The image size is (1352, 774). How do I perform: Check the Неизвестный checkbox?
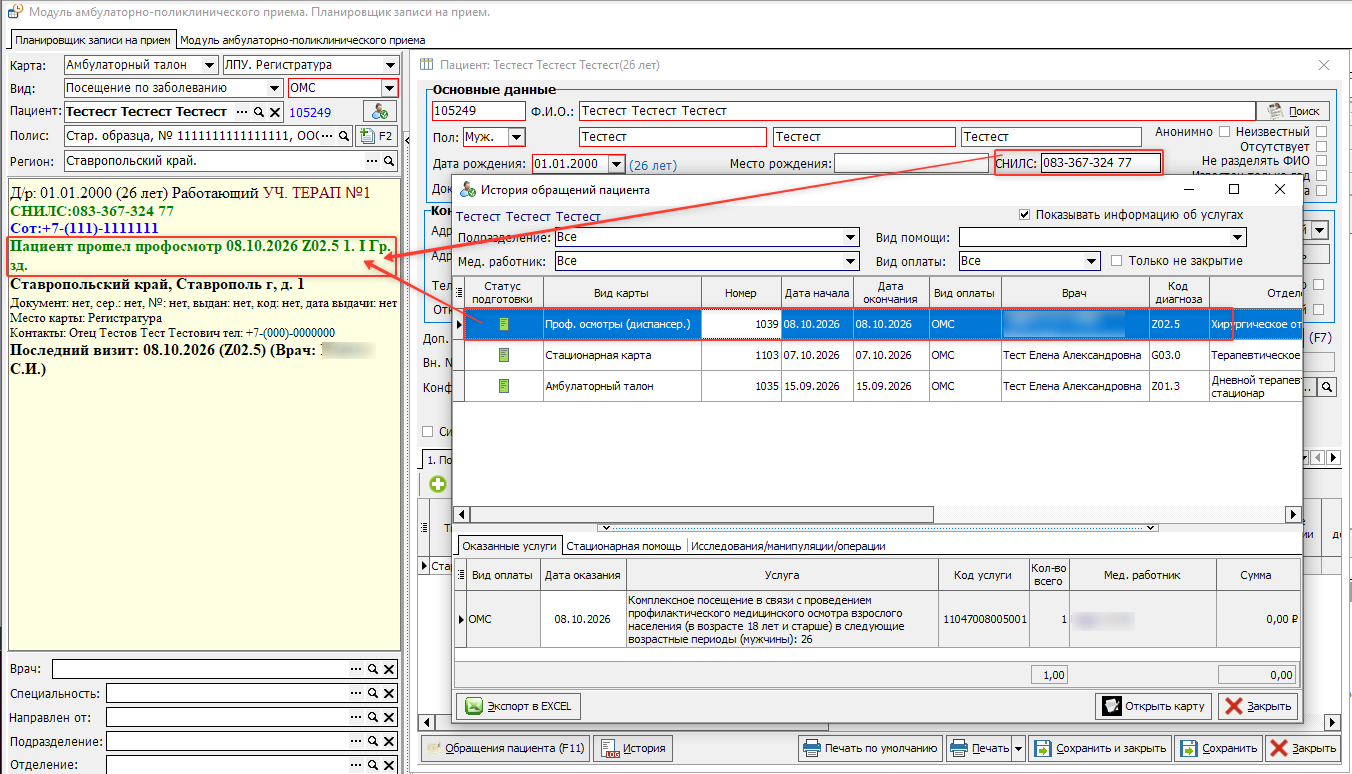pos(1322,131)
